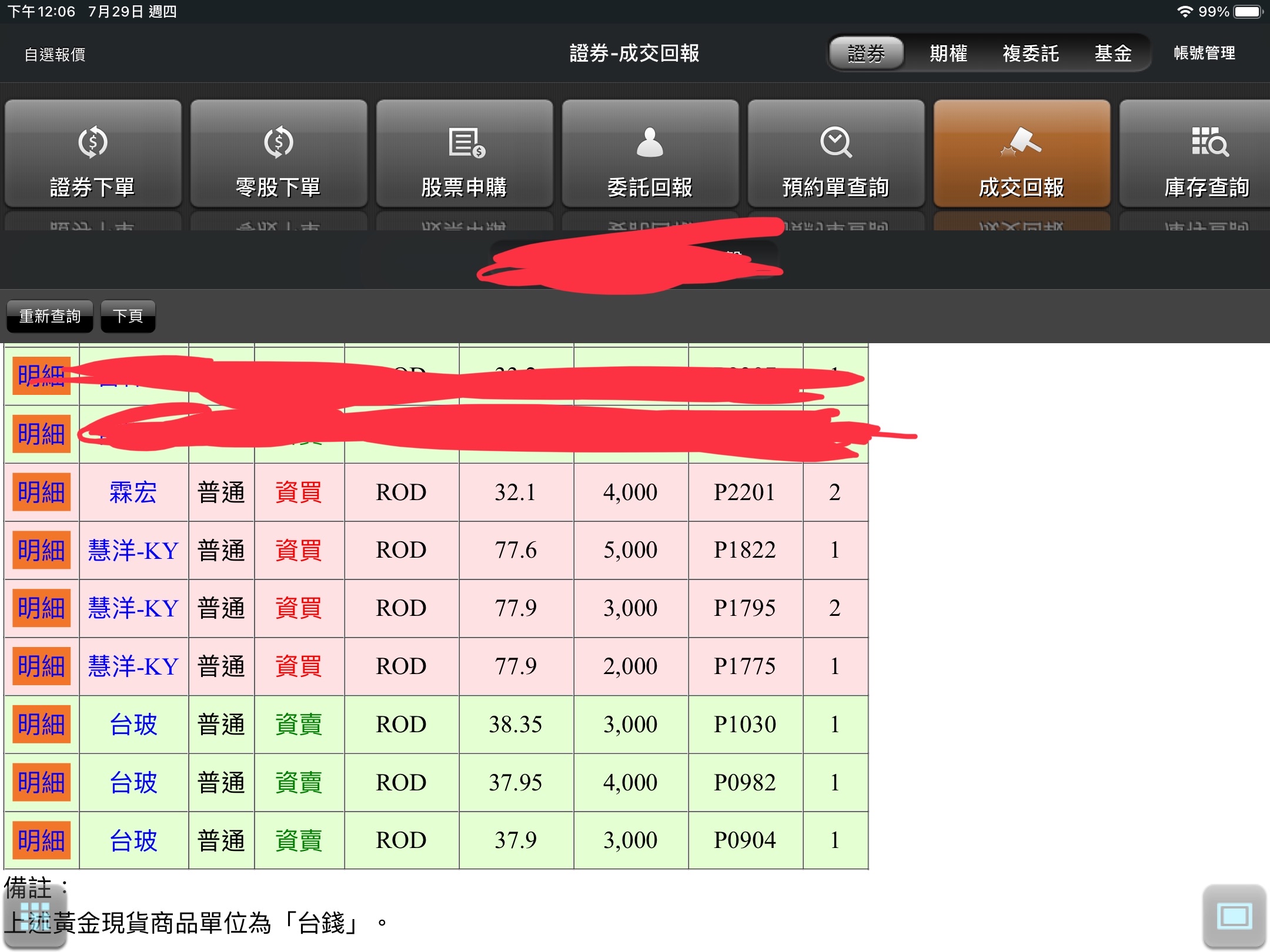The width and height of the screenshot is (1270, 952).
Task: Switch to the 複委託 segment
Action: coord(1030,53)
